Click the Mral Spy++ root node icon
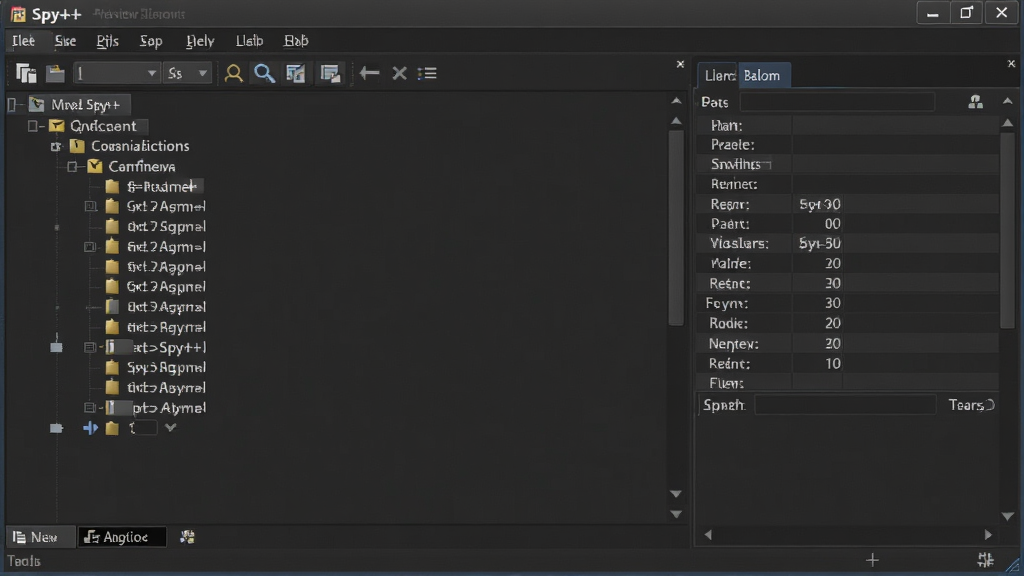1024x576 pixels. point(37,104)
